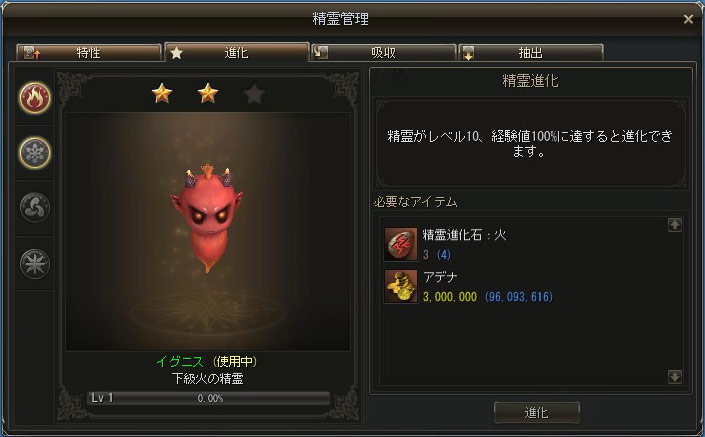The width and height of the screenshot is (705, 437).
Task: Click the Lv 1 experience progress bar
Action: [209, 398]
